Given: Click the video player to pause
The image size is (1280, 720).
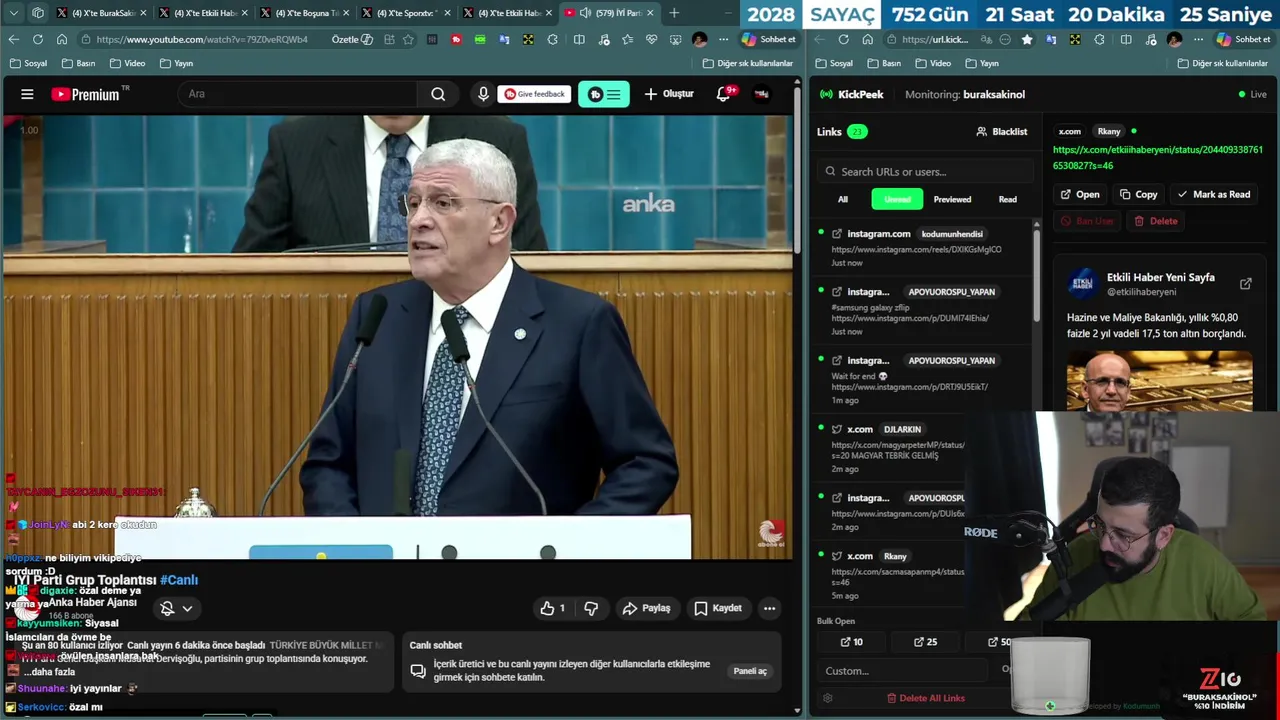Looking at the screenshot, I should tap(396, 335).
